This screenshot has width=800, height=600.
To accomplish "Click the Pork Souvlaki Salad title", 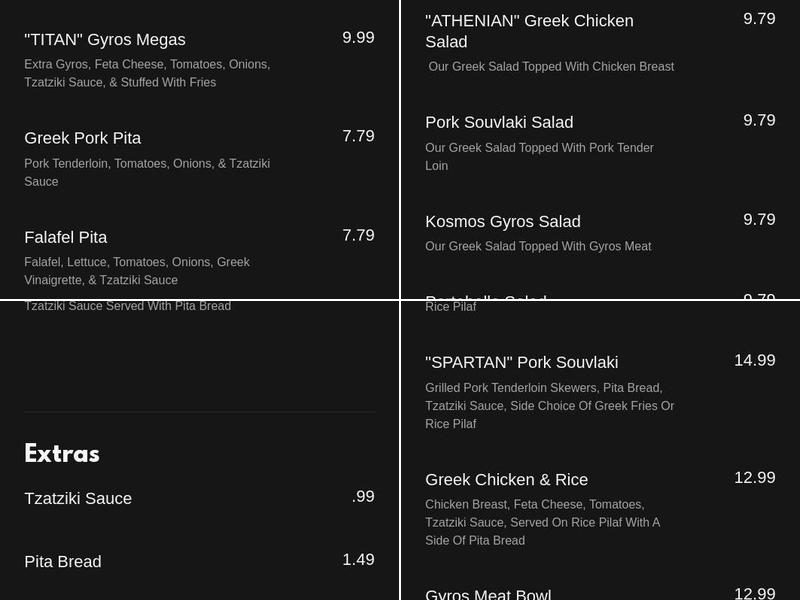I will 499,122.
